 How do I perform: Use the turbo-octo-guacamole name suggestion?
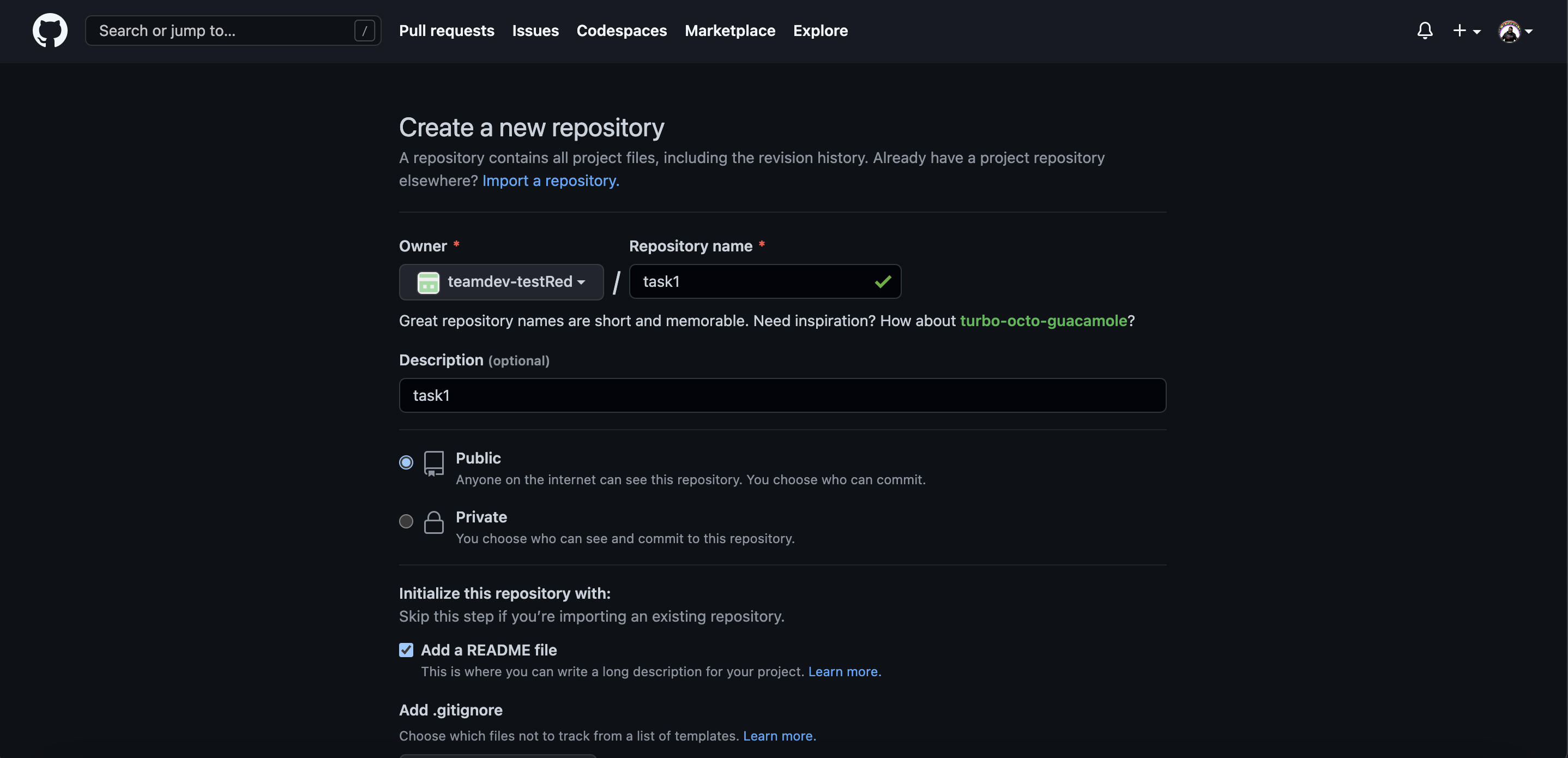[1044, 321]
